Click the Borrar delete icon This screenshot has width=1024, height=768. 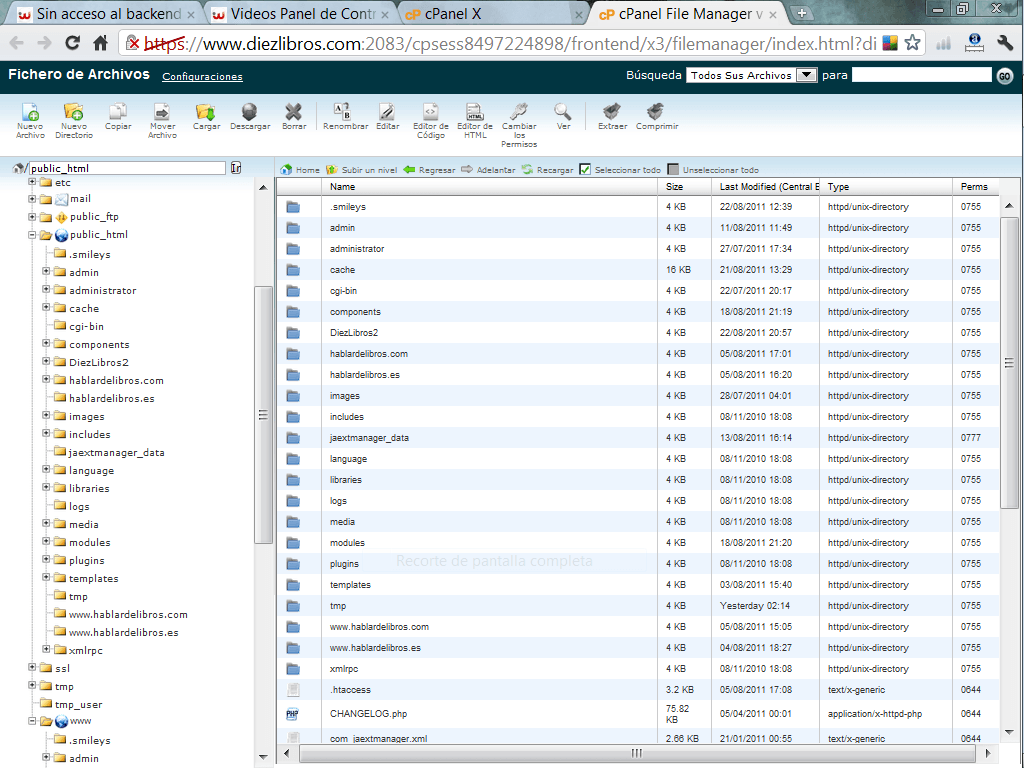pyautogui.click(x=294, y=117)
